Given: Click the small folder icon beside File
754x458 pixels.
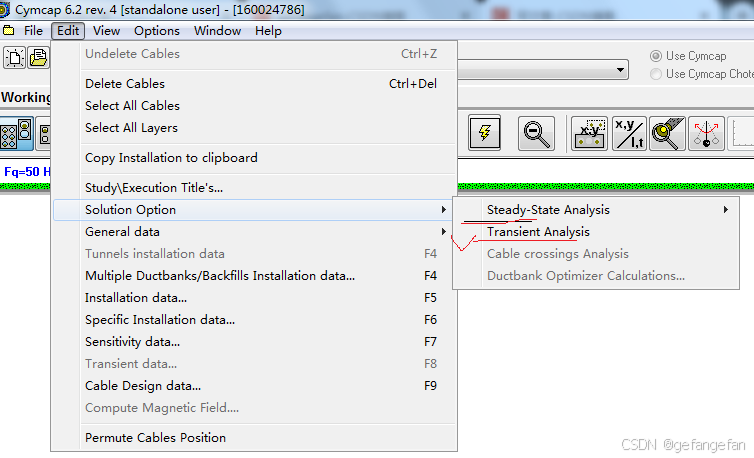Looking at the screenshot, I should (9, 31).
